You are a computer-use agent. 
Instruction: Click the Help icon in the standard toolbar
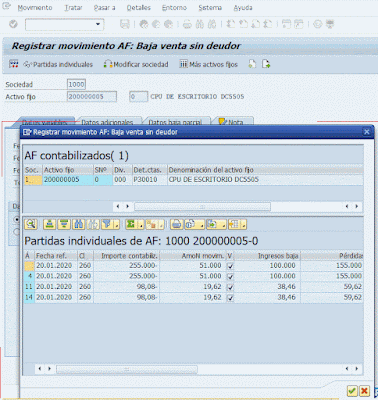click(x=318, y=24)
